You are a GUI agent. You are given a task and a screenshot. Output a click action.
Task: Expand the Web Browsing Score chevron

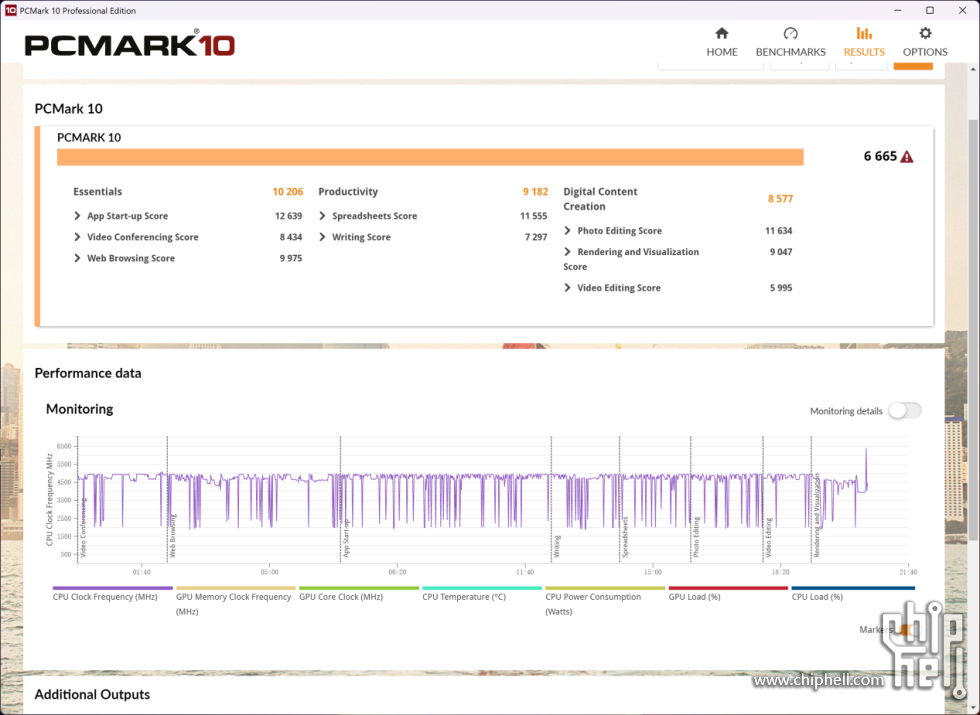tap(78, 258)
